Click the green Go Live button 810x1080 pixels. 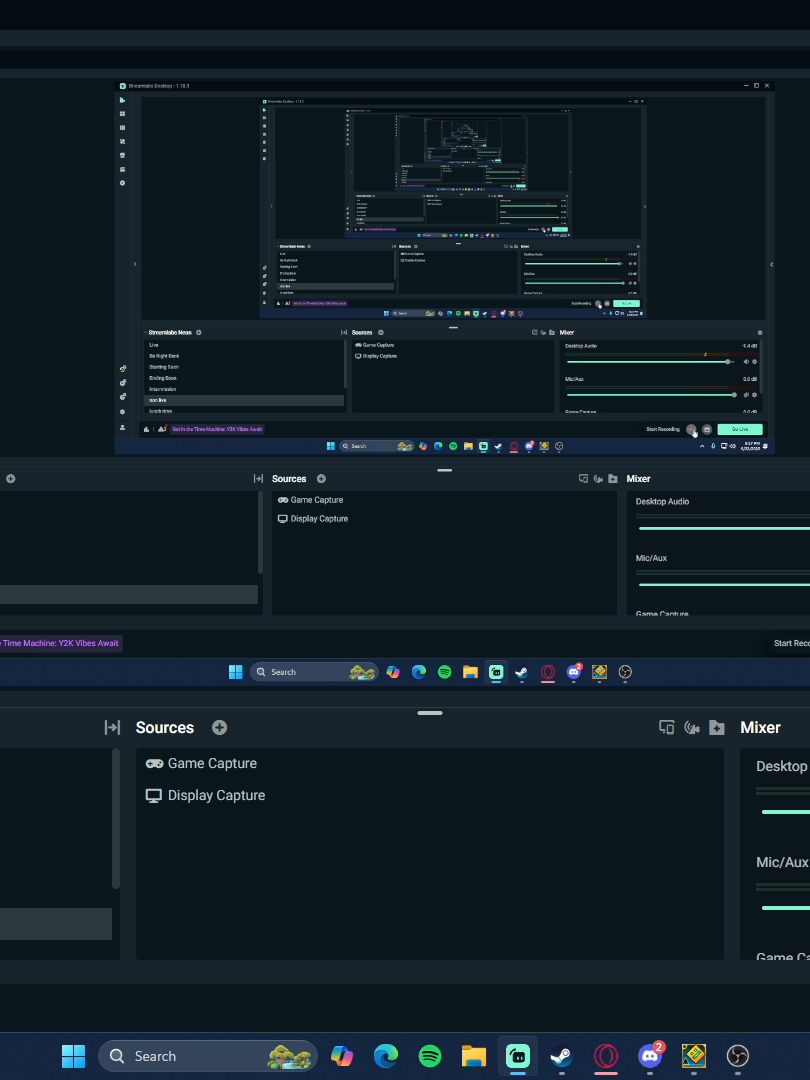(740, 429)
